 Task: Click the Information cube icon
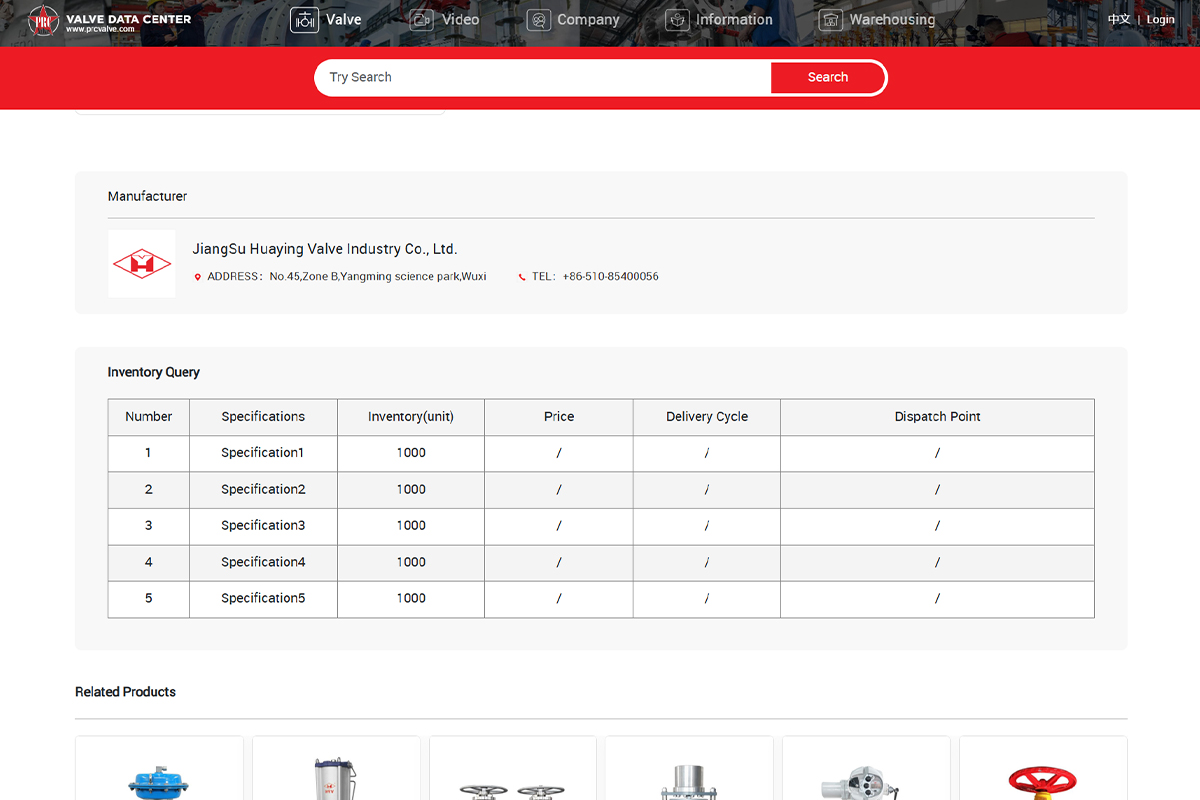(677, 20)
